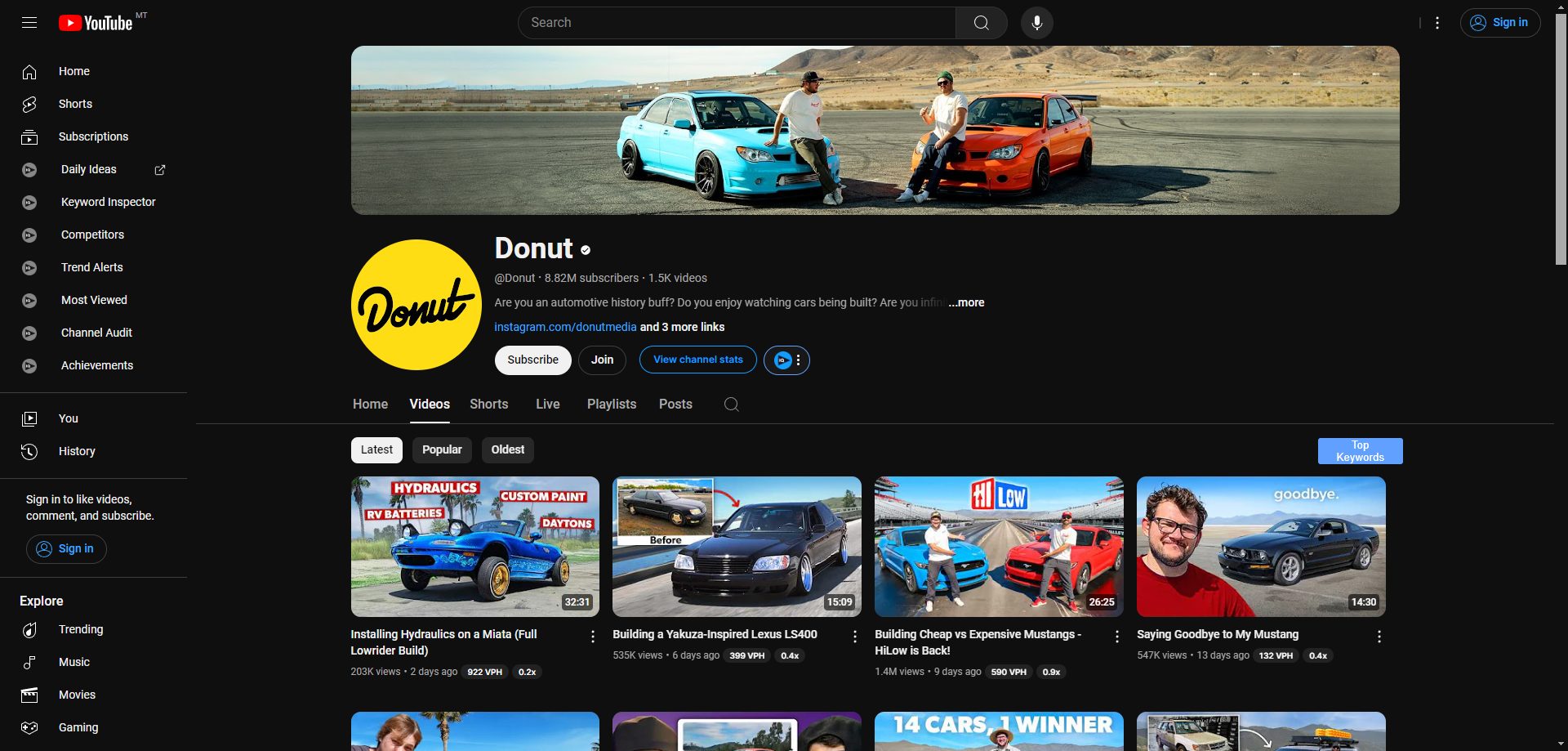Viewport: 1568px width, 751px height.
Task: Start voice search with microphone icon
Action: click(1037, 23)
